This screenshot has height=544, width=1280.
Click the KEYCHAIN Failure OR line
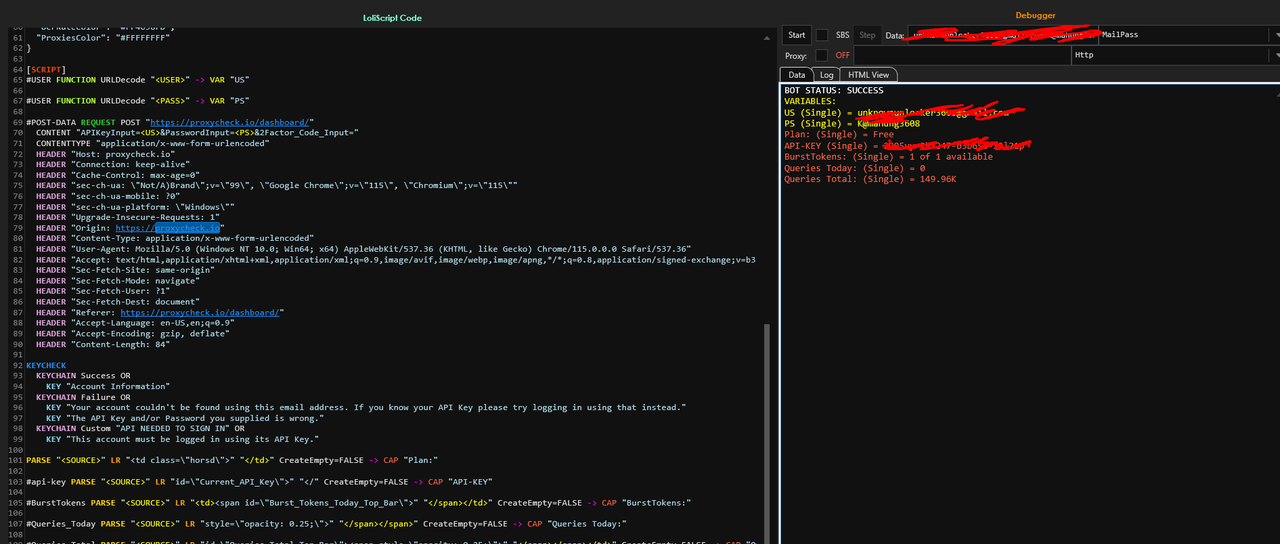(x=83, y=397)
